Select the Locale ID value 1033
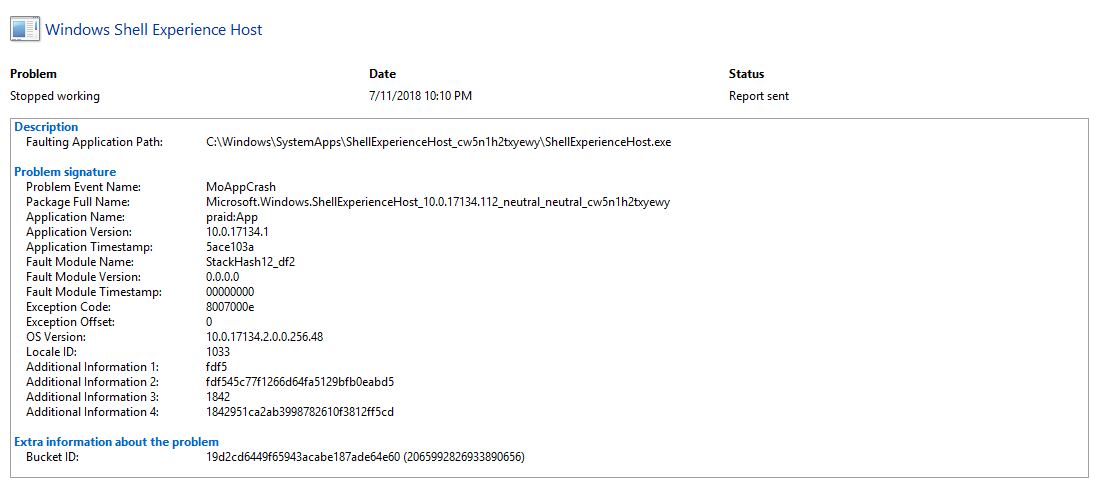Screen dimensions: 1096x481 [x=218, y=352]
